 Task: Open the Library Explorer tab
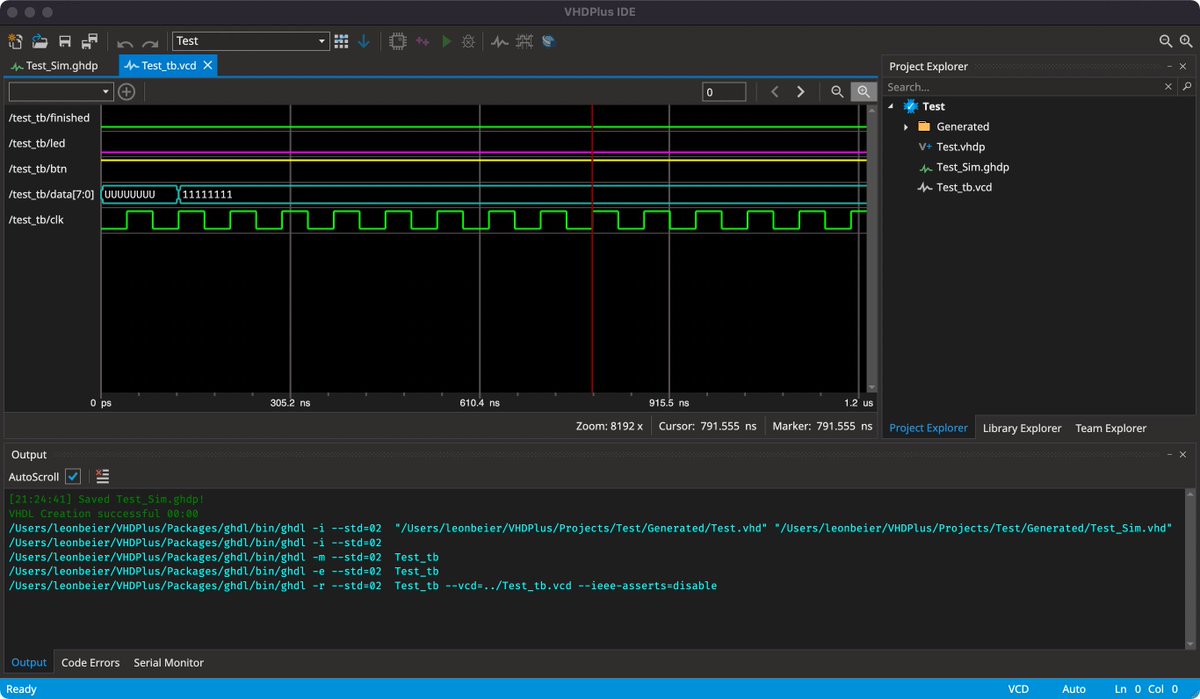point(1022,428)
